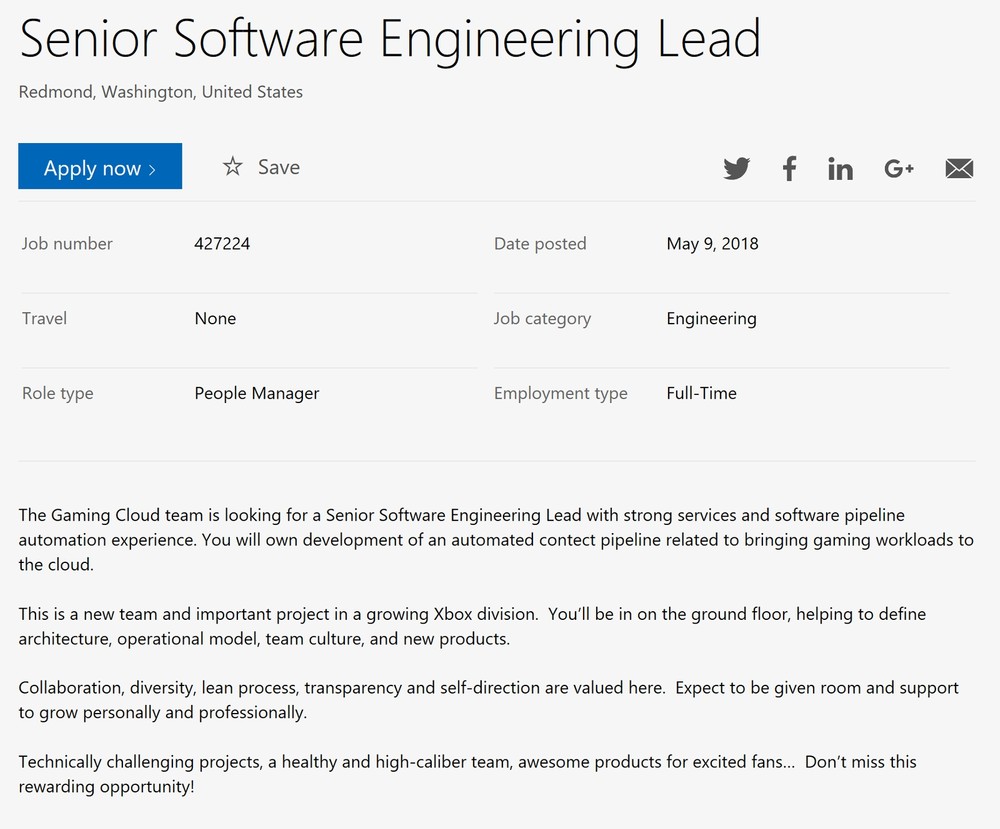Email this job using envelope icon
The height and width of the screenshot is (829, 1000).
pos(958,169)
